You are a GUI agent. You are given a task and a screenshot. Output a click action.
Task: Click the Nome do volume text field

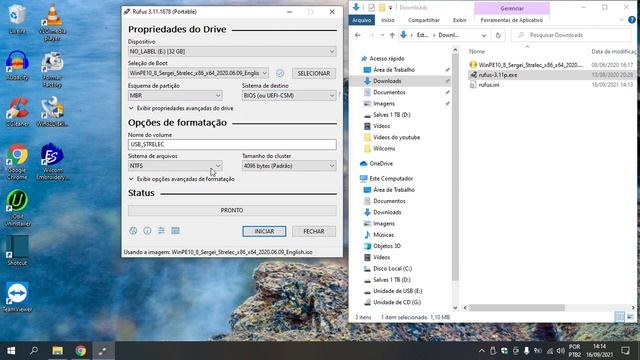coord(232,144)
